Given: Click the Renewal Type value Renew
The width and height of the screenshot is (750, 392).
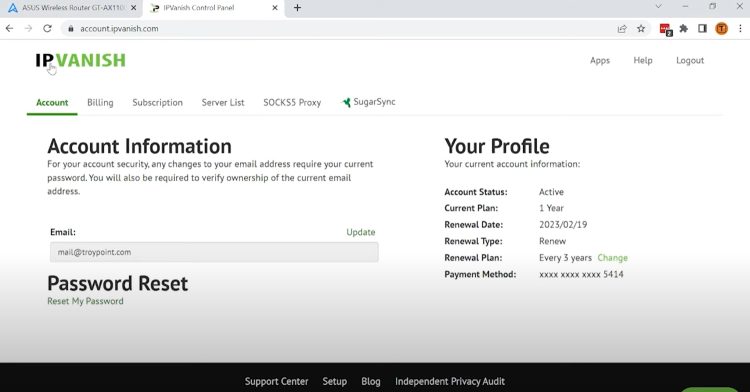Looking at the screenshot, I should 552,241.
